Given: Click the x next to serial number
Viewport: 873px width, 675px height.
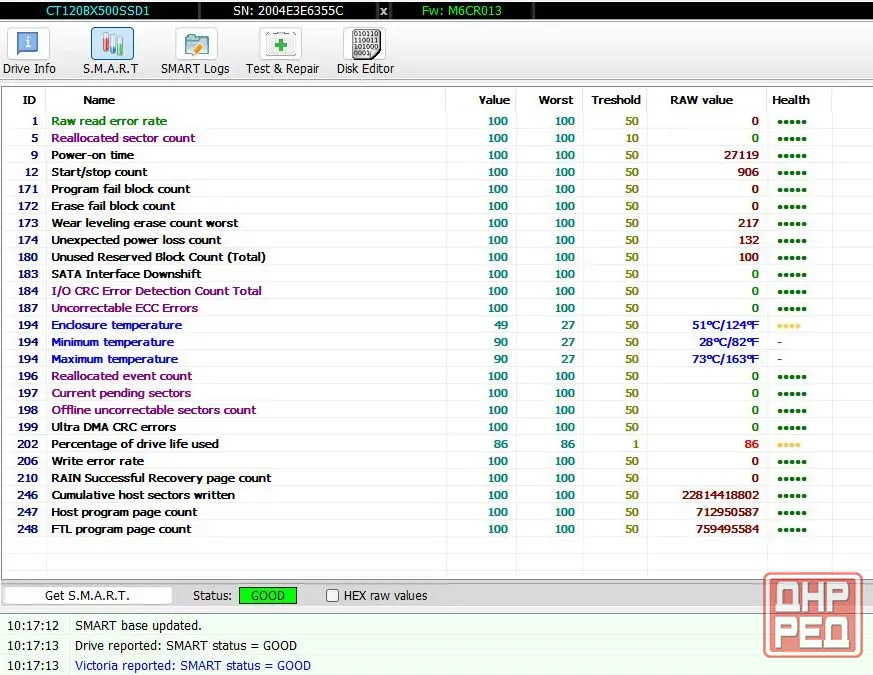Looking at the screenshot, I should click(x=384, y=11).
